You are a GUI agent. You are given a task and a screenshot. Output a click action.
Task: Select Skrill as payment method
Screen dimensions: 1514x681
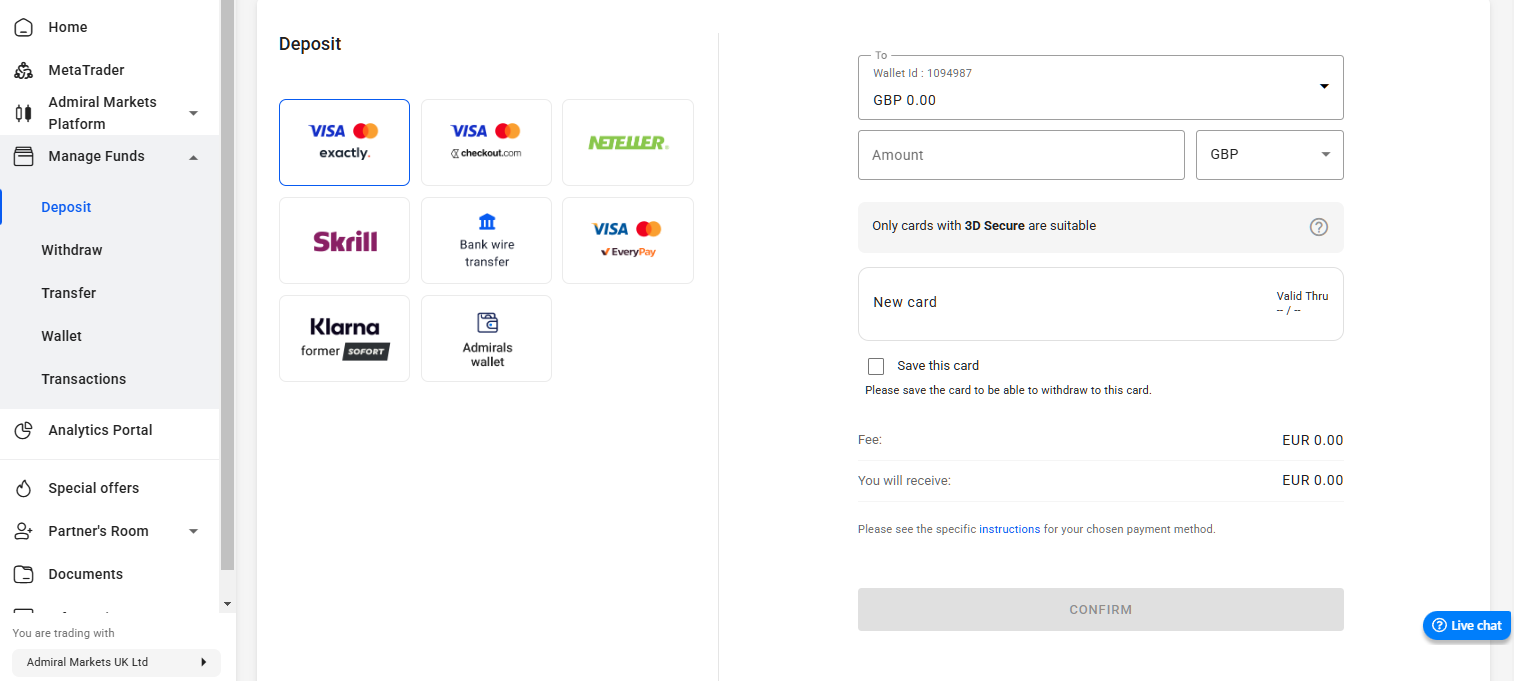pyautogui.click(x=344, y=240)
